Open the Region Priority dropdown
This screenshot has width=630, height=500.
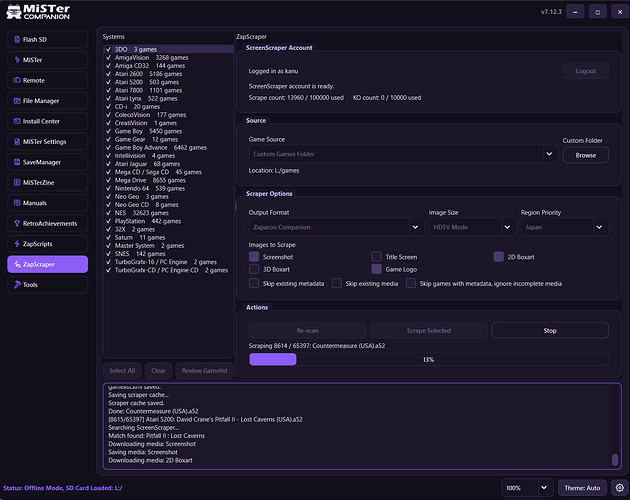599,227
